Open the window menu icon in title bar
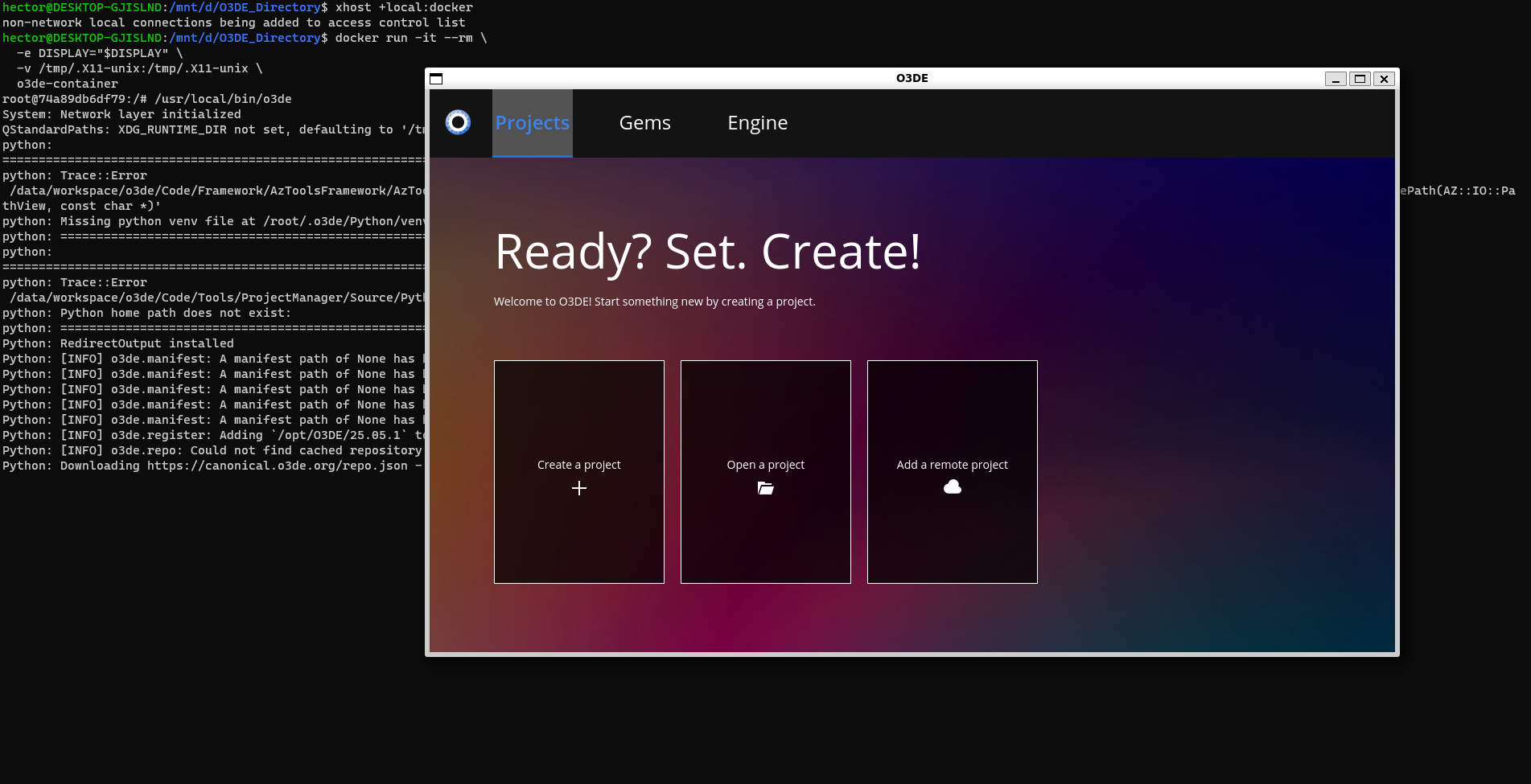The height and width of the screenshot is (784, 1531). tap(436, 79)
